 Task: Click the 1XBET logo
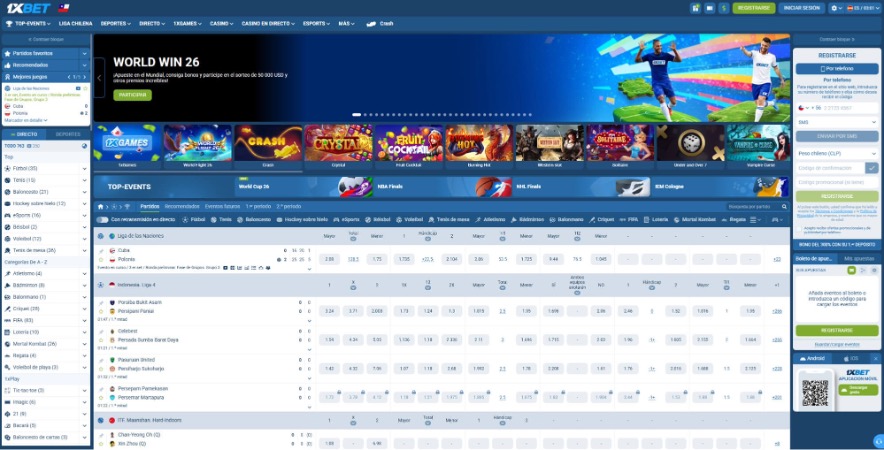[x=29, y=8]
